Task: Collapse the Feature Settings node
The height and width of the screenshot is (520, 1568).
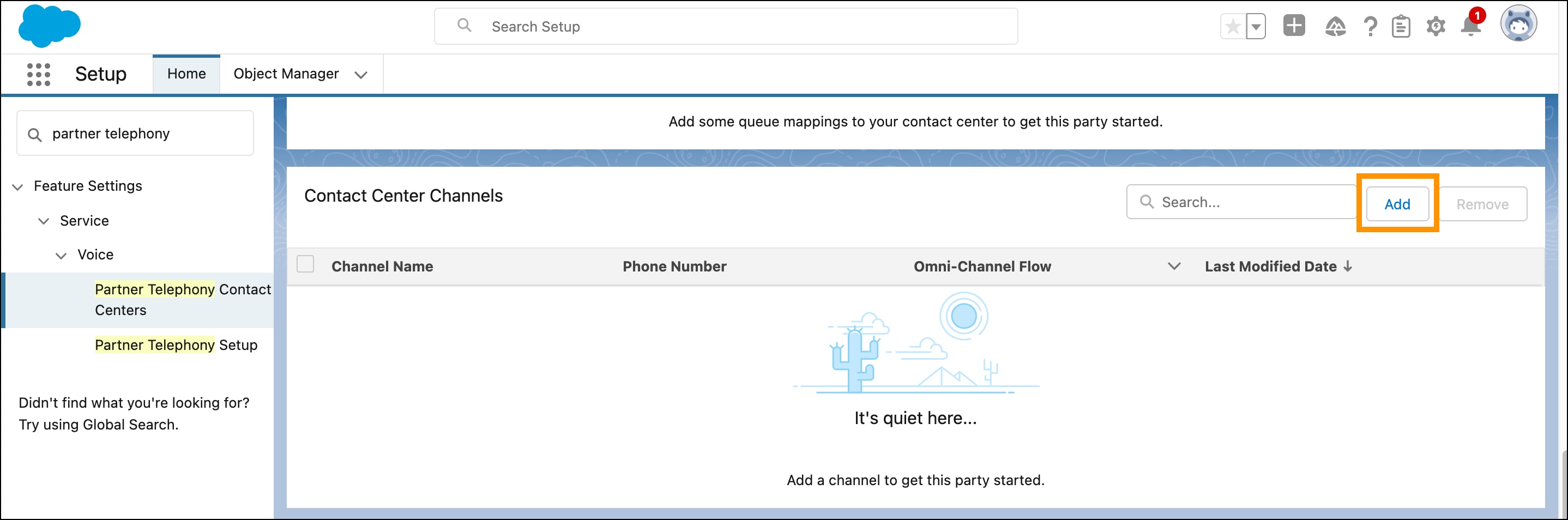Action: [17, 187]
